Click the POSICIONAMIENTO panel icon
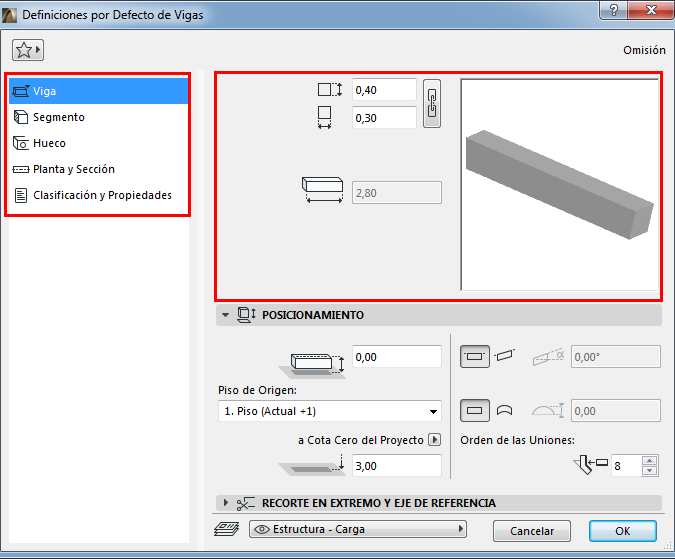675x559 pixels. [x=246, y=315]
